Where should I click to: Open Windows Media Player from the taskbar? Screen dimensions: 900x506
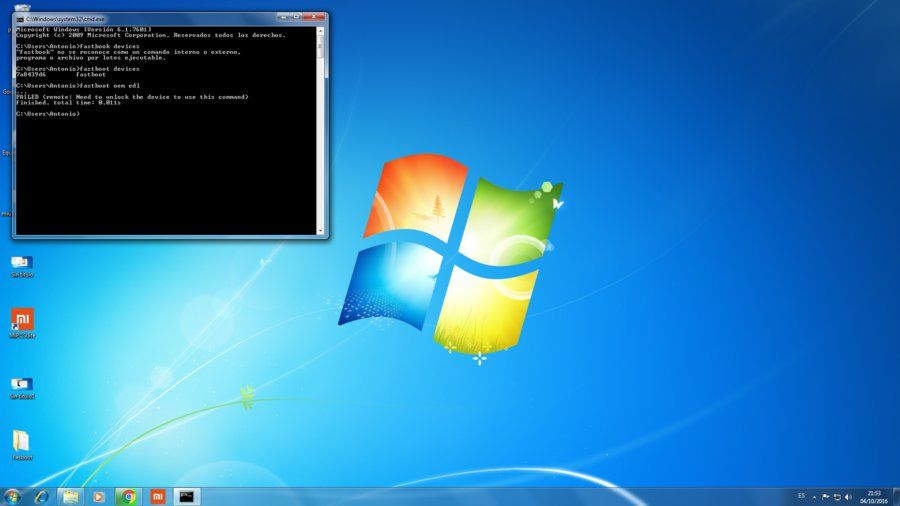(99, 497)
